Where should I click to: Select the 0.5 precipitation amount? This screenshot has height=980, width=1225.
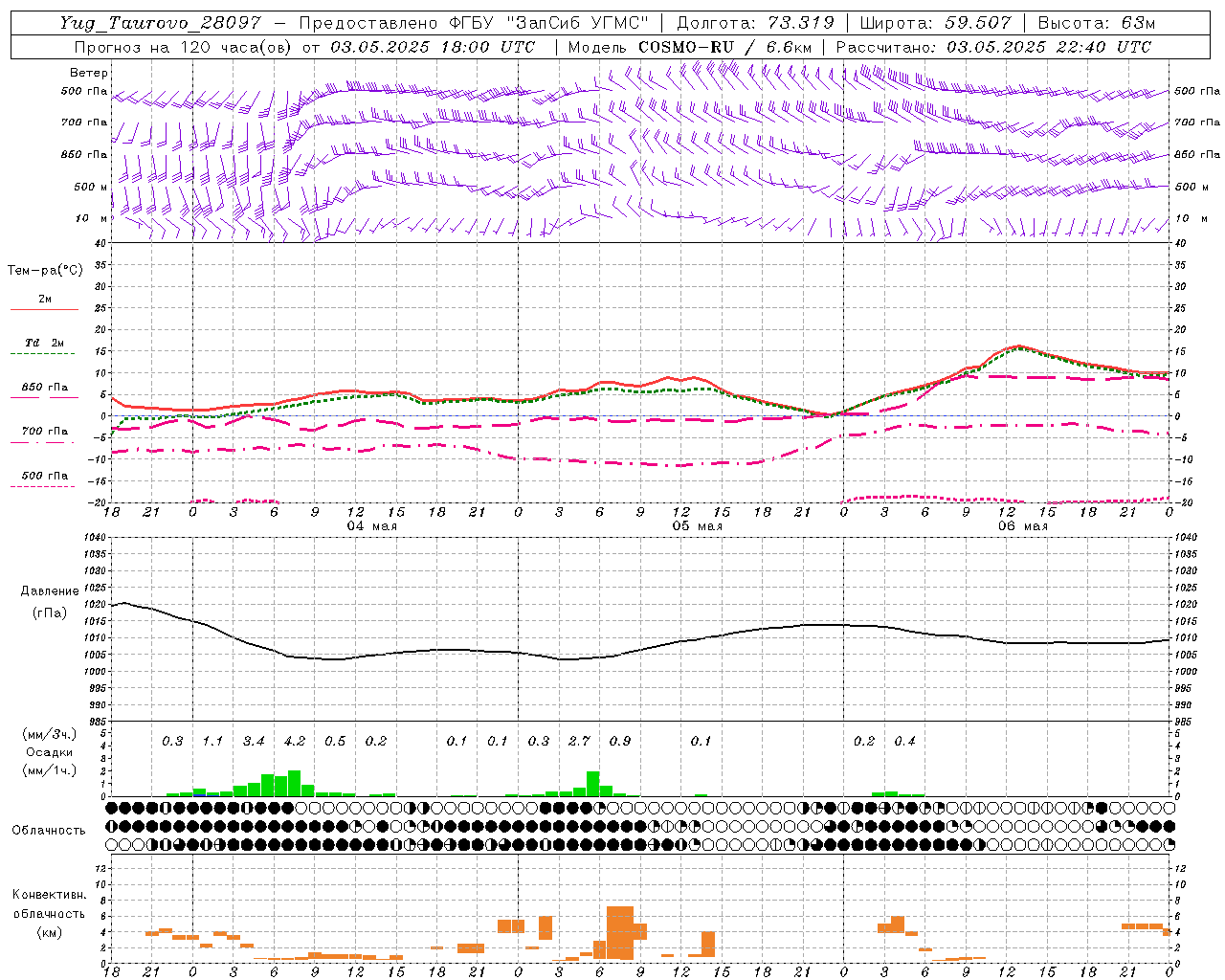point(335,741)
